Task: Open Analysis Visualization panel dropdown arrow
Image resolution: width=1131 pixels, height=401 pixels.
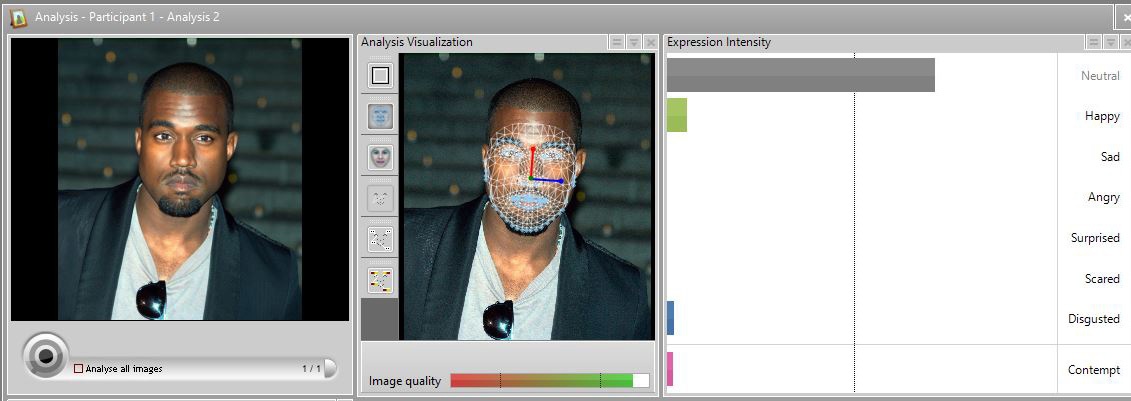Action: [633, 43]
